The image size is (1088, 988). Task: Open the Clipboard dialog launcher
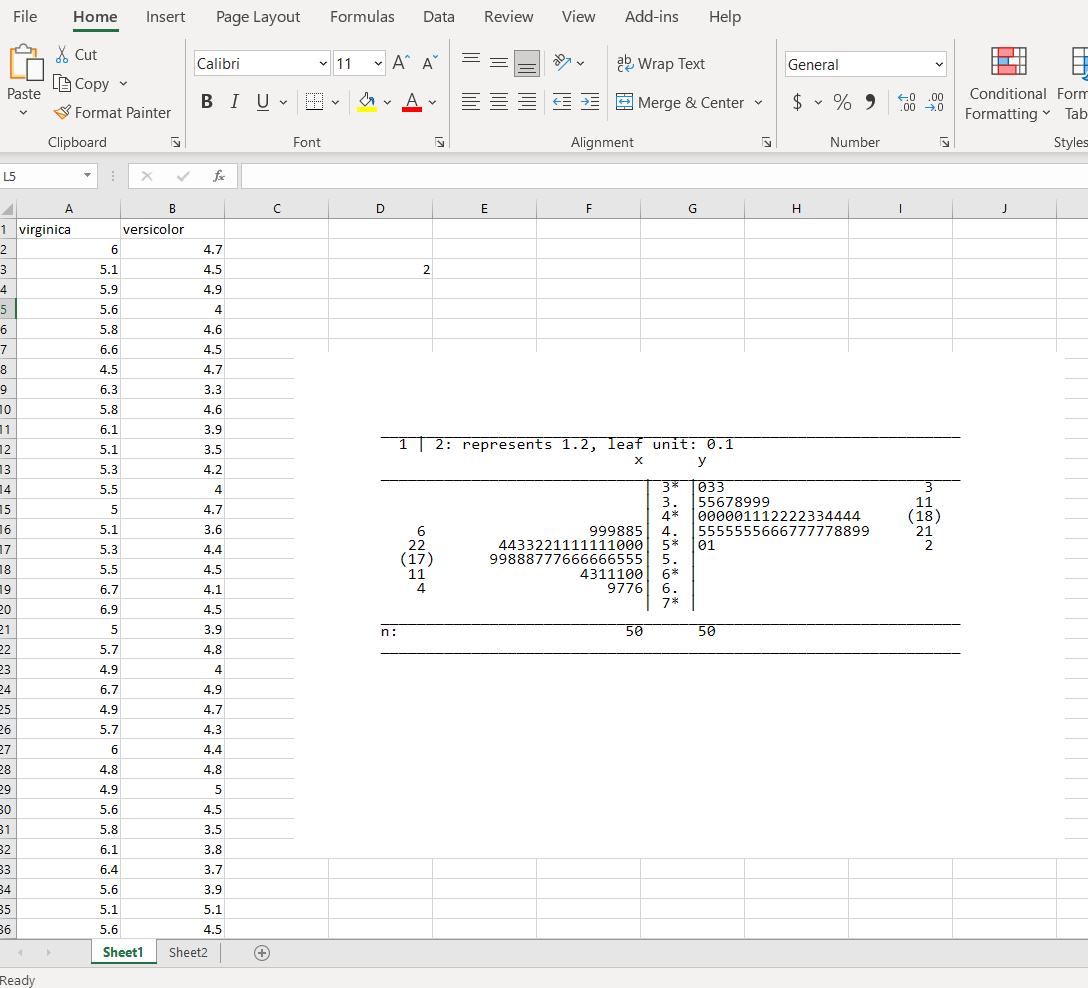point(176,142)
